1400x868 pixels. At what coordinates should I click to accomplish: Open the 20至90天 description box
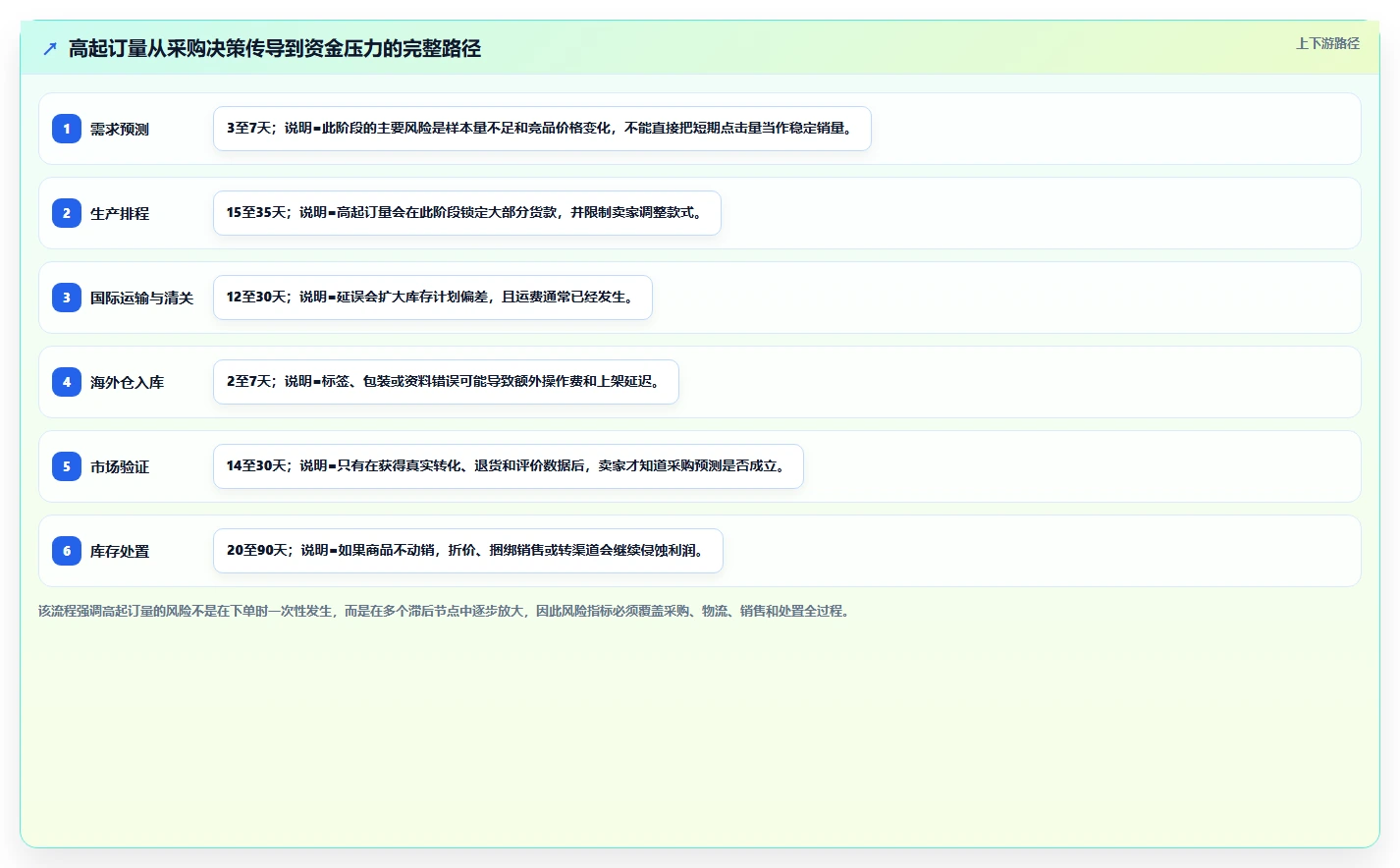(468, 551)
